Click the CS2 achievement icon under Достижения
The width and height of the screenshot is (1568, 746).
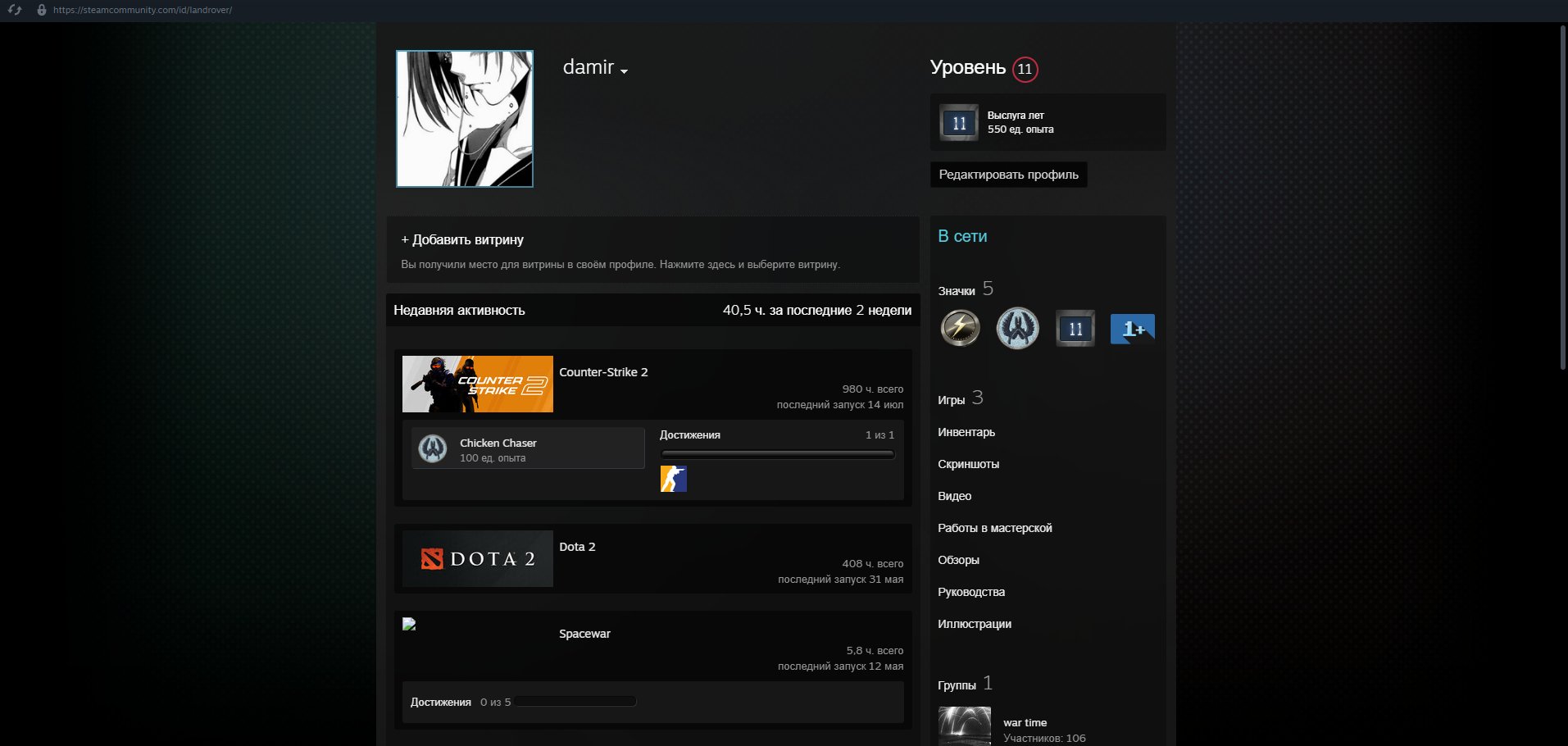pyautogui.click(x=673, y=479)
